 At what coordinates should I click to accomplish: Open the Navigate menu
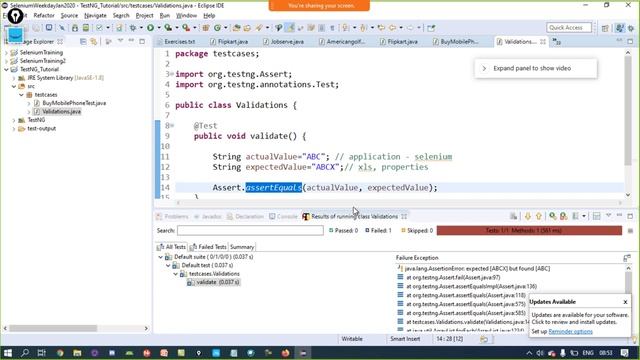pos(95,16)
